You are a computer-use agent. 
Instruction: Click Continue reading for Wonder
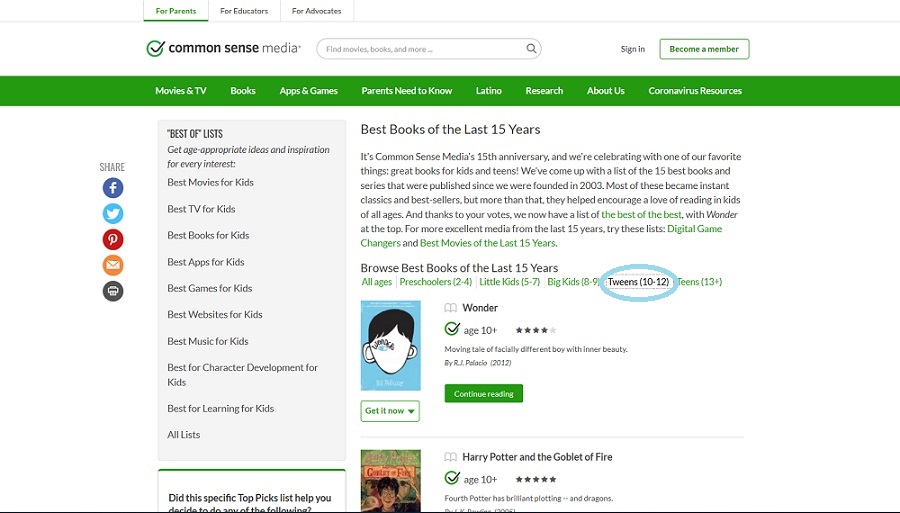pyautogui.click(x=484, y=394)
